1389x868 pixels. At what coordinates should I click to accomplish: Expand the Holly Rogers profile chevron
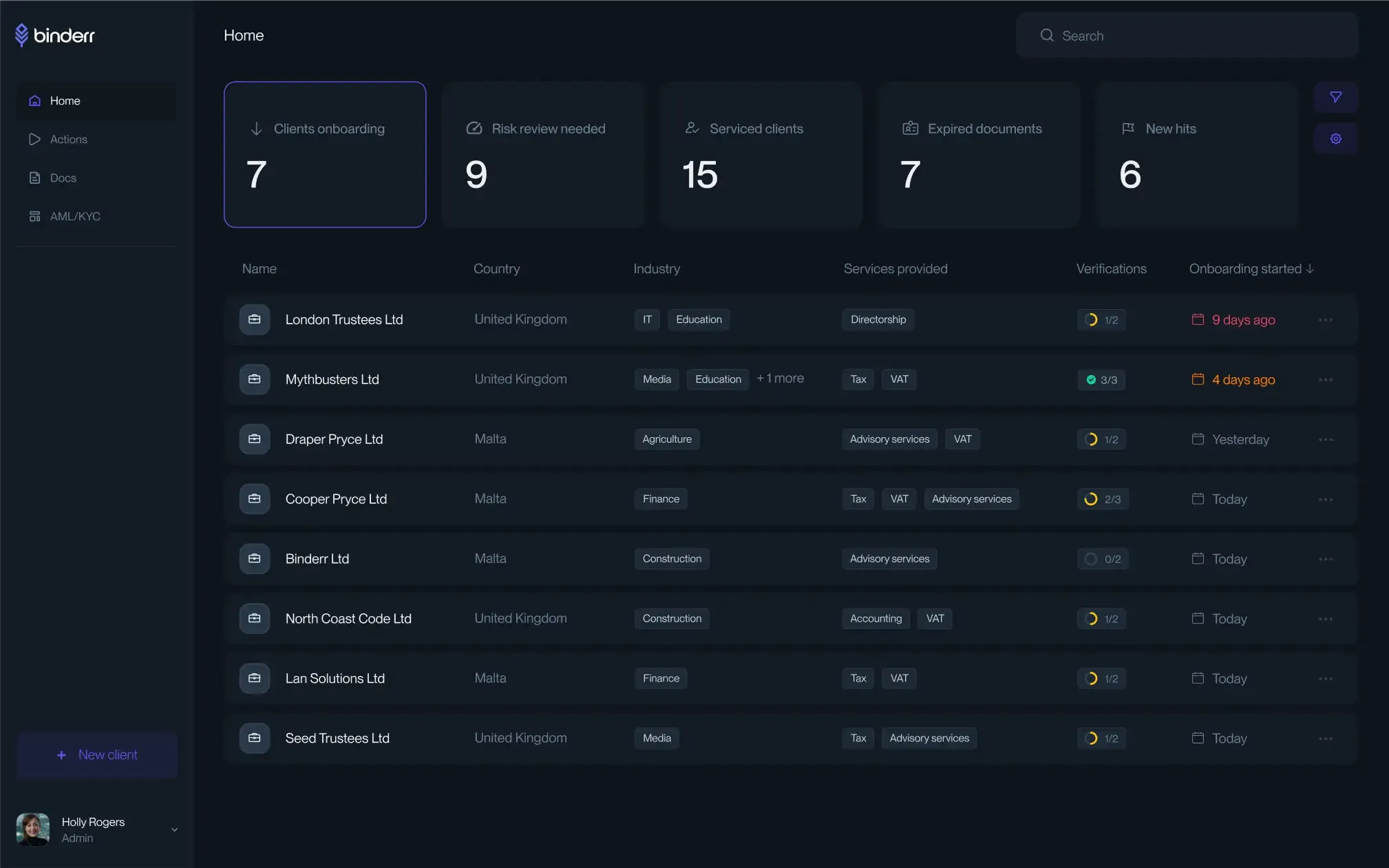click(x=174, y=830)
